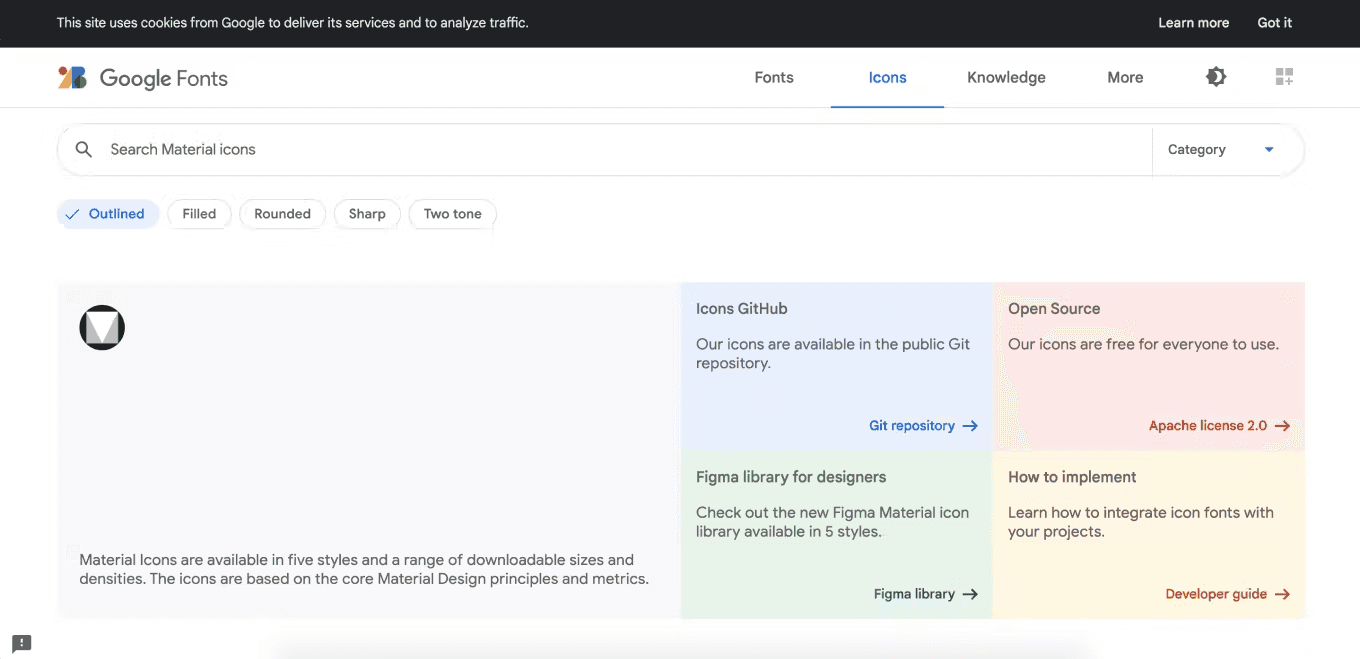Open the Figma library link
1360x659 pixels.
tap(914, 594)
